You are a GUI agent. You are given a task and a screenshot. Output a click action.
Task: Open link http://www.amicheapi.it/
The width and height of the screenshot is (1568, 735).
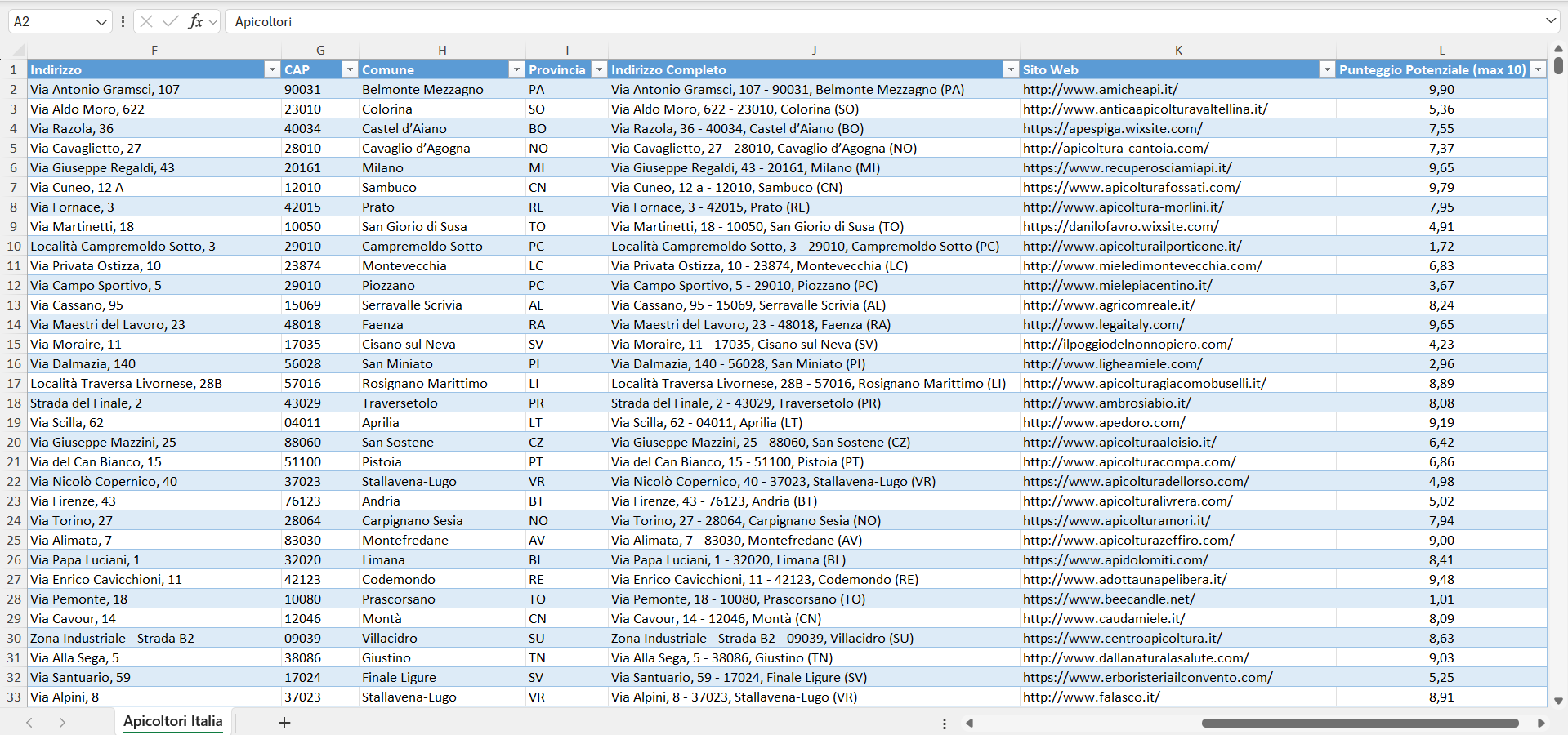1100,89
